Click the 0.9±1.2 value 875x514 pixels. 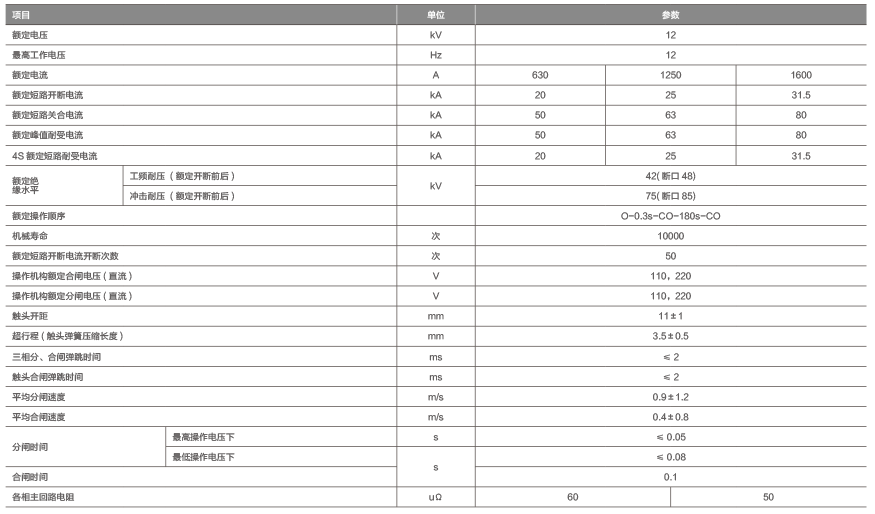coord(670,398)
